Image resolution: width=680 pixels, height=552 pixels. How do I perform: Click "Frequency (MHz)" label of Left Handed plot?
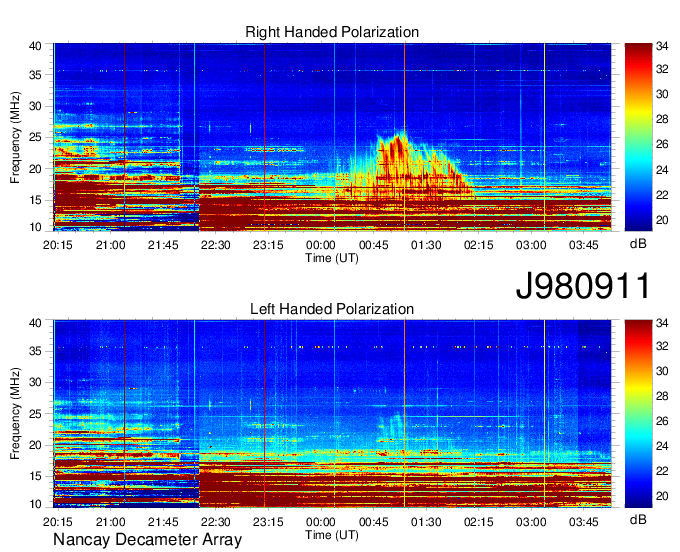[x=16, y=414]
